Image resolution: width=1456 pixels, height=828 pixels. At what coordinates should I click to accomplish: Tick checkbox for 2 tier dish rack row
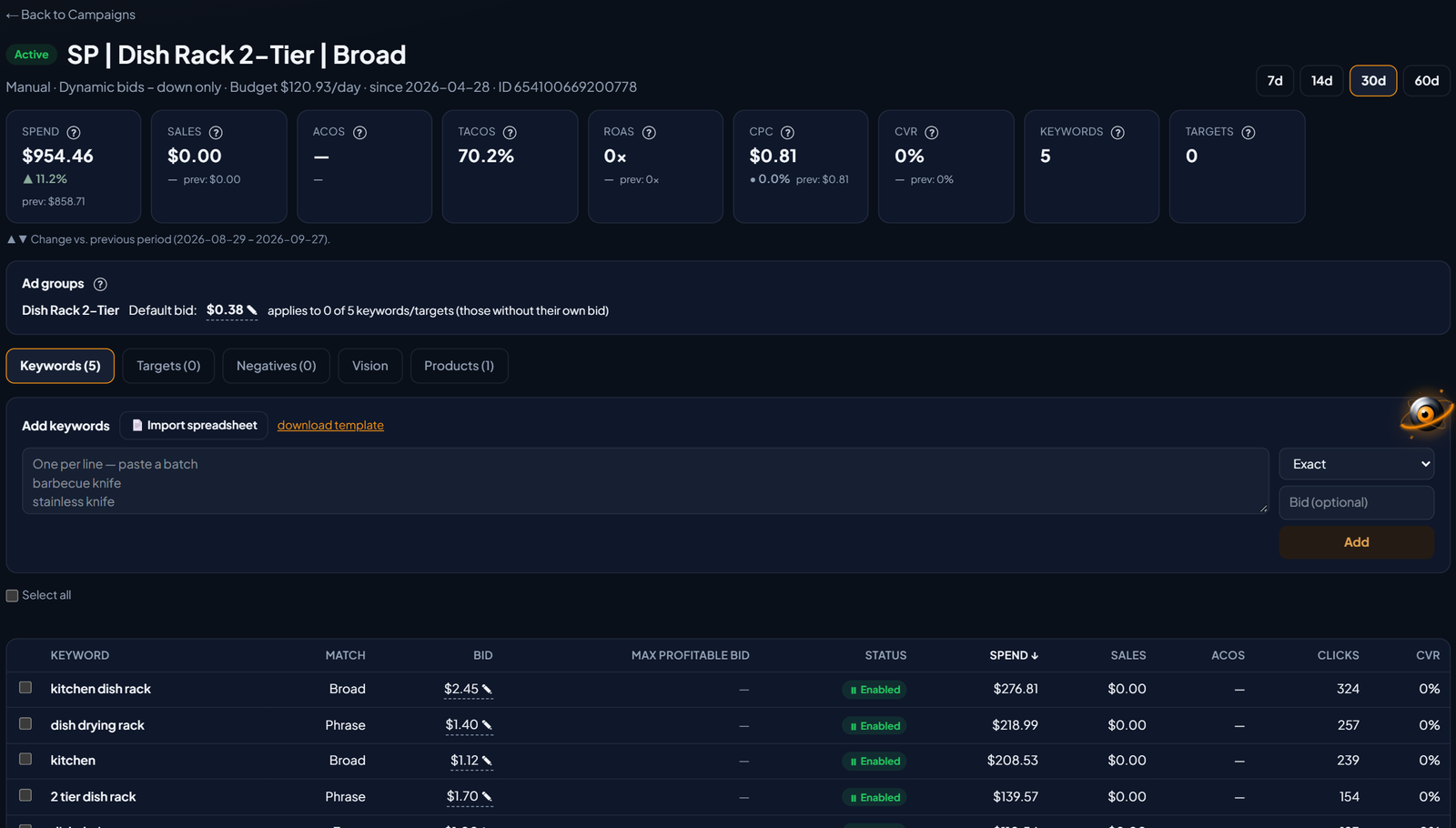click(25, 795)
